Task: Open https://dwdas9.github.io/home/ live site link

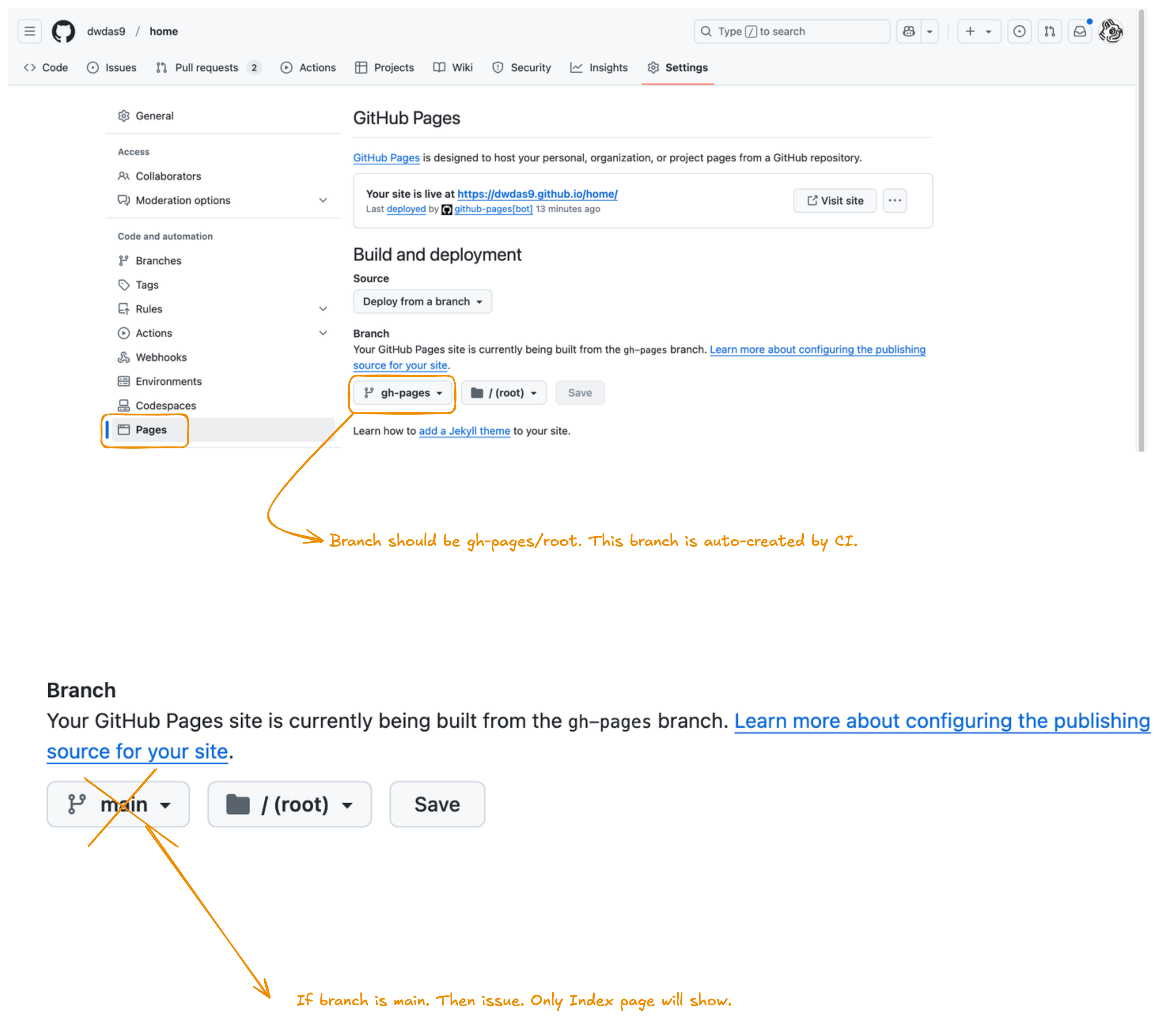Action: pos(537,194)
